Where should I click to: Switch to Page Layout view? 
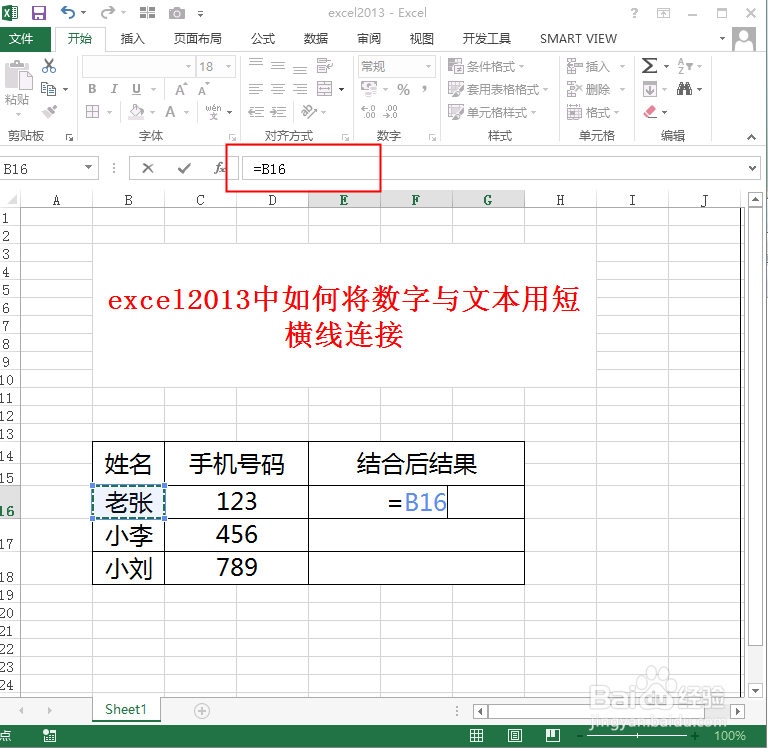coord(515,735)
